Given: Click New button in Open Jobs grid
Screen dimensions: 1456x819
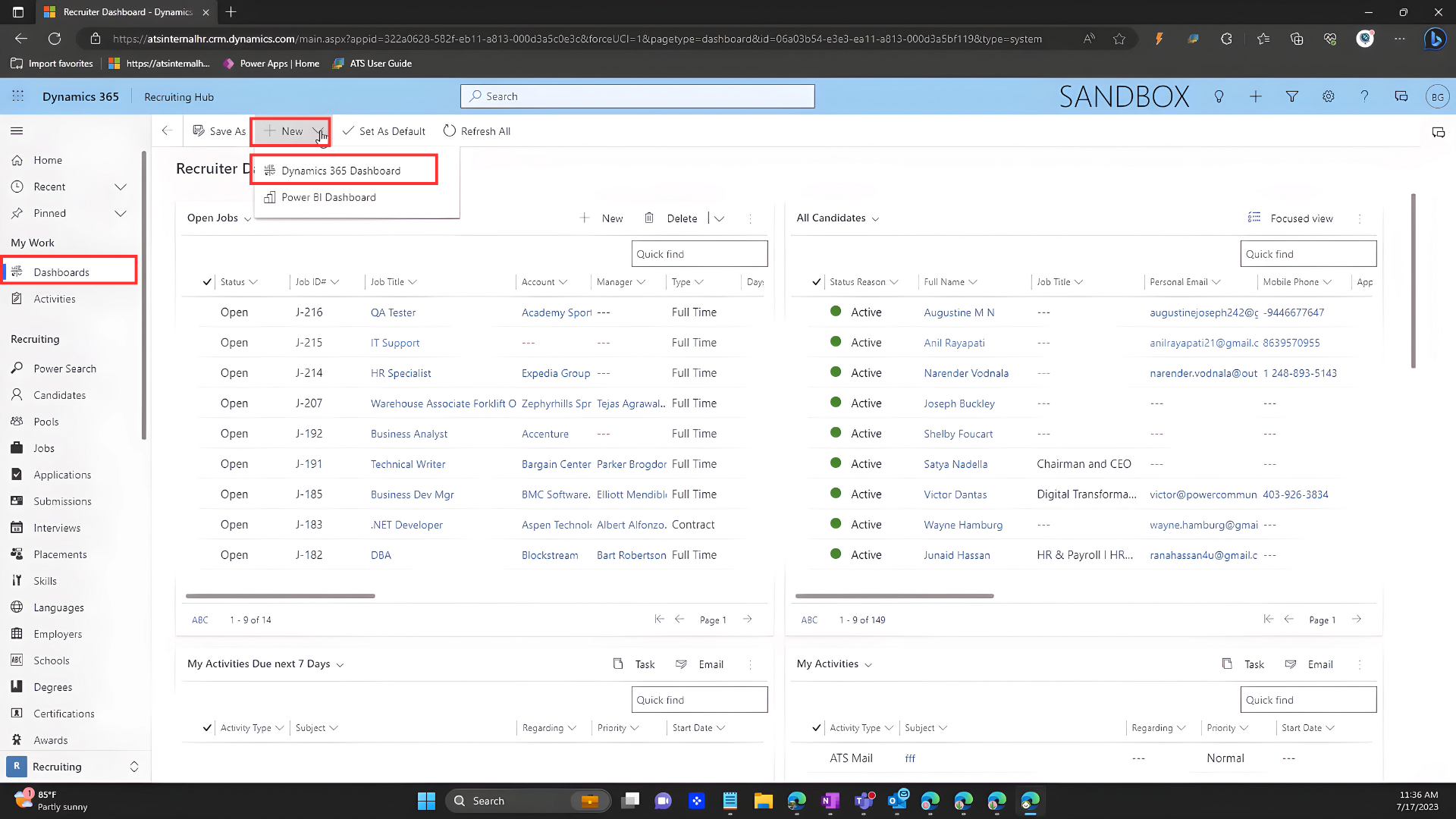Looking at the screenshot, I should click(x=601, y=218).
